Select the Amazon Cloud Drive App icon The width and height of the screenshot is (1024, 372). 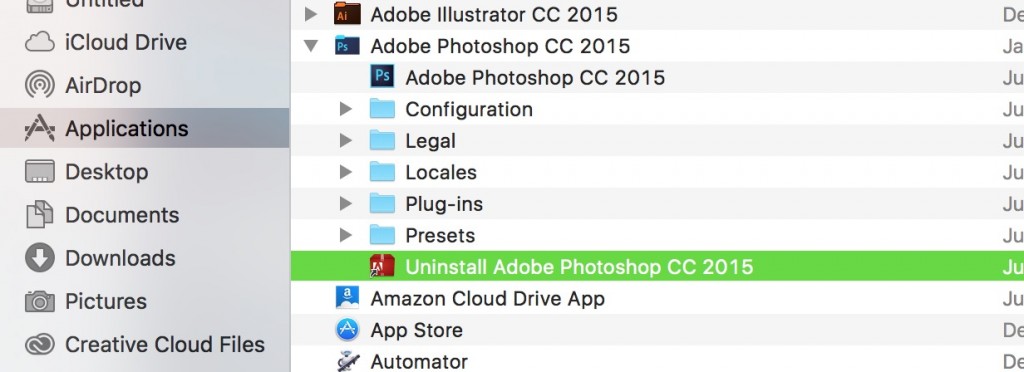pos(347,298)
